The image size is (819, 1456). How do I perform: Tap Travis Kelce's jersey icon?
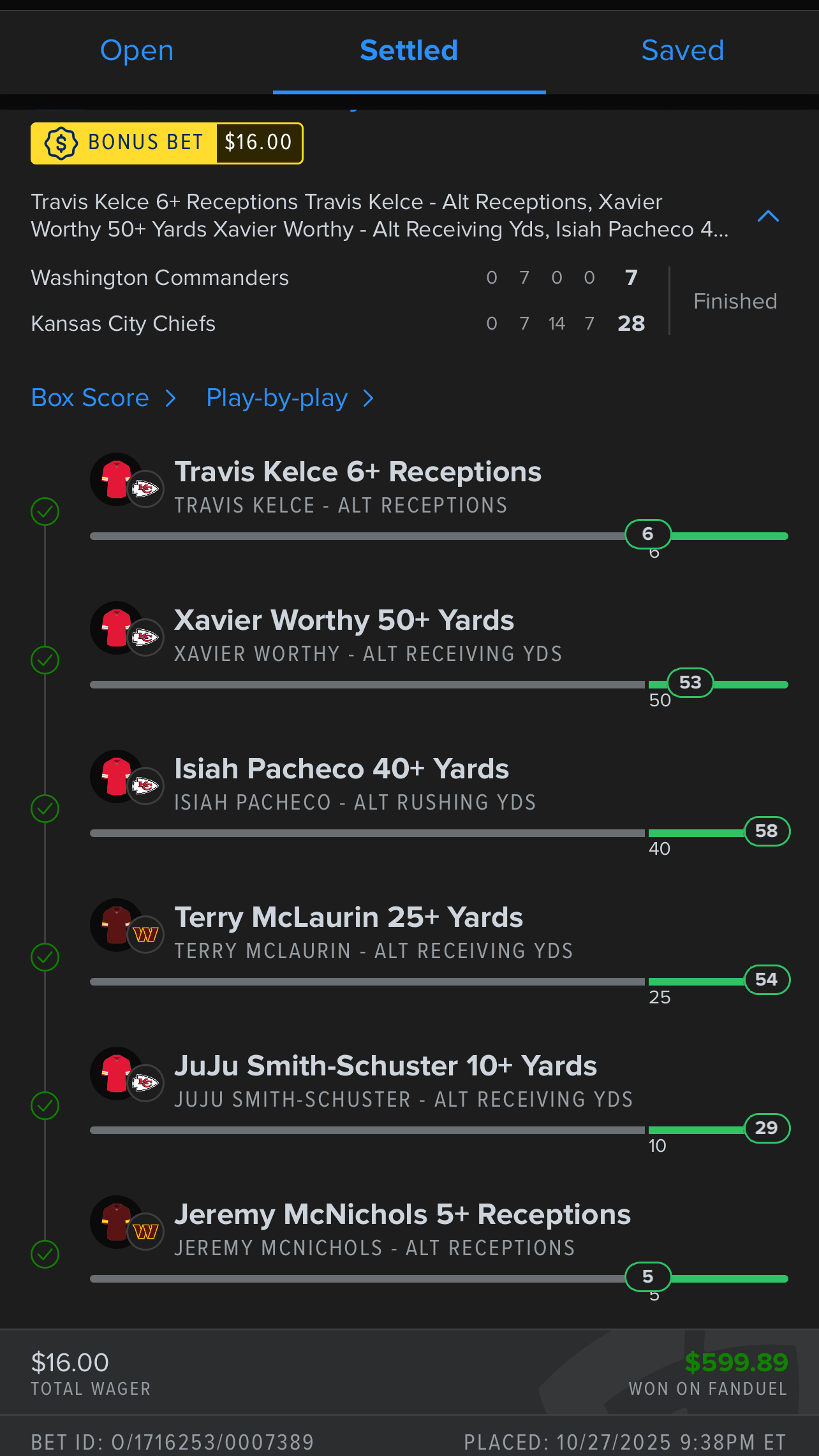coord(117,479)
